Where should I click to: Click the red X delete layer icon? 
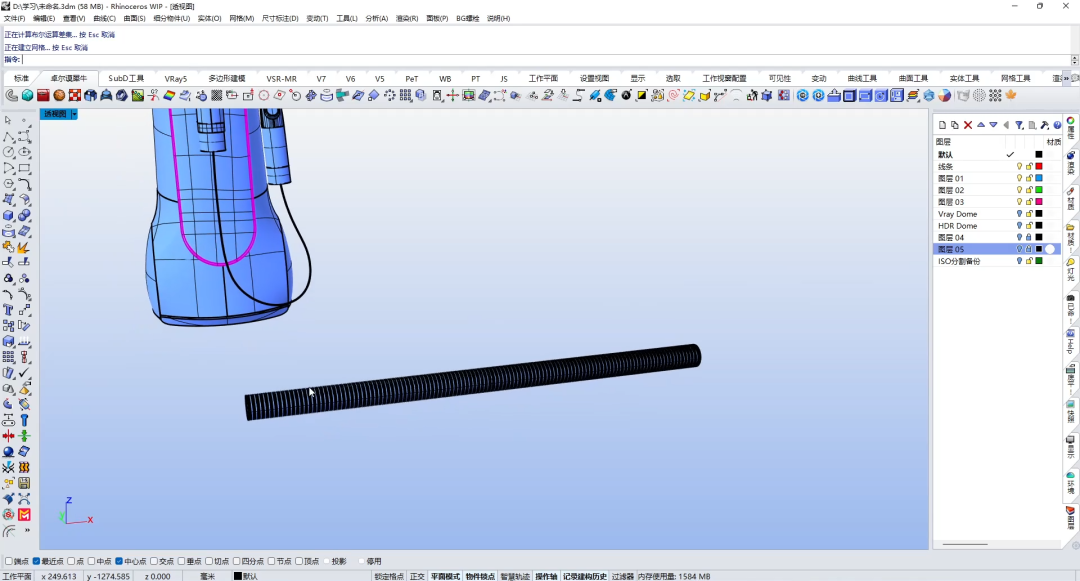tap(968, 125)
